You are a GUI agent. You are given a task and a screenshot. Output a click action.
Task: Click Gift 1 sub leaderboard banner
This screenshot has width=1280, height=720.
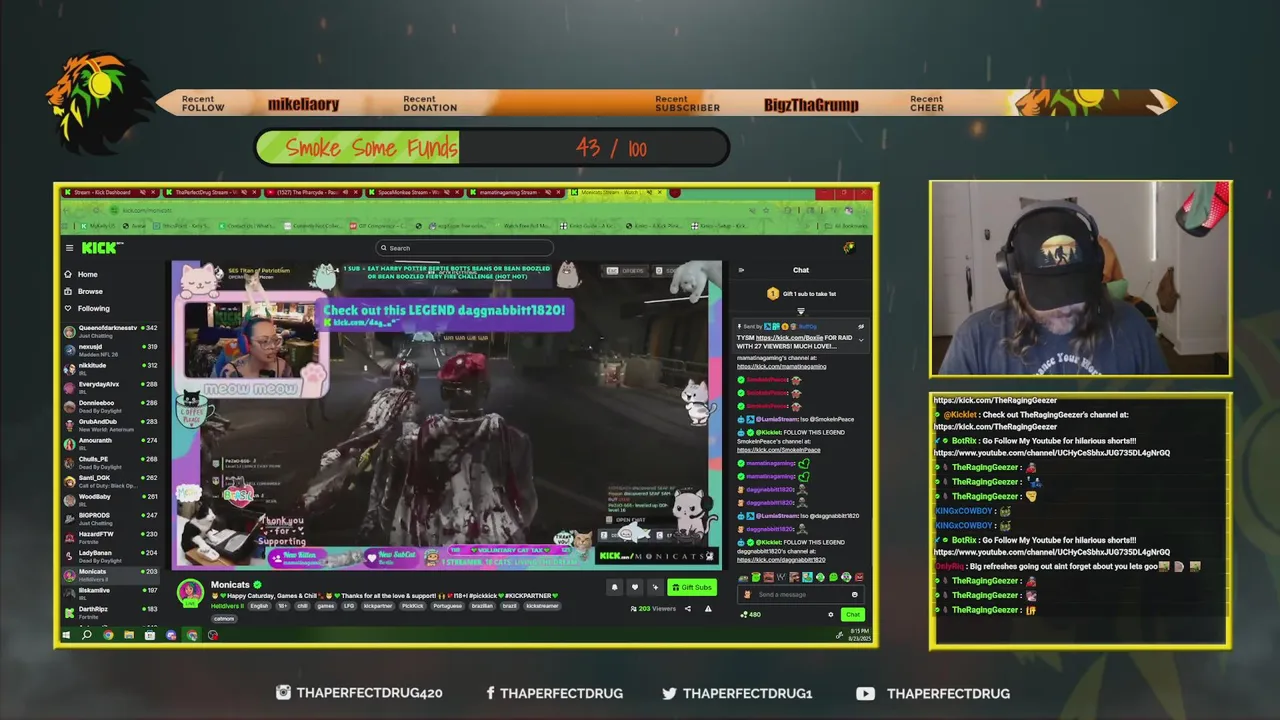(x=801, y=294)
